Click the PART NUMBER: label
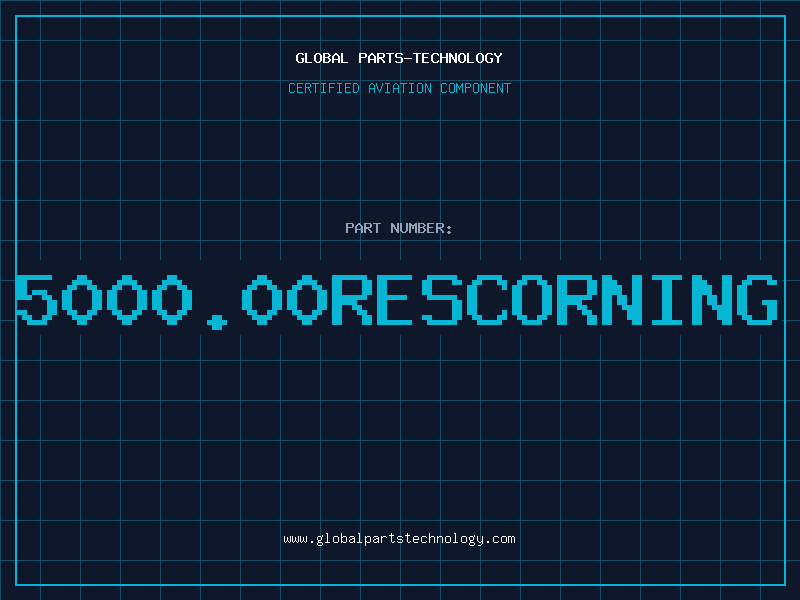The width and height of the screenshot is (800, 600). point(398,228)
